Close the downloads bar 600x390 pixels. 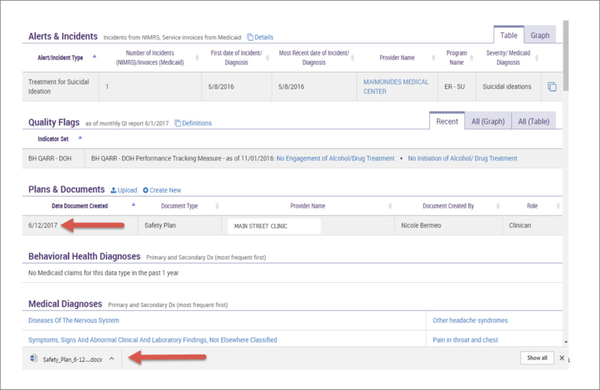click(x=562, y=358)
